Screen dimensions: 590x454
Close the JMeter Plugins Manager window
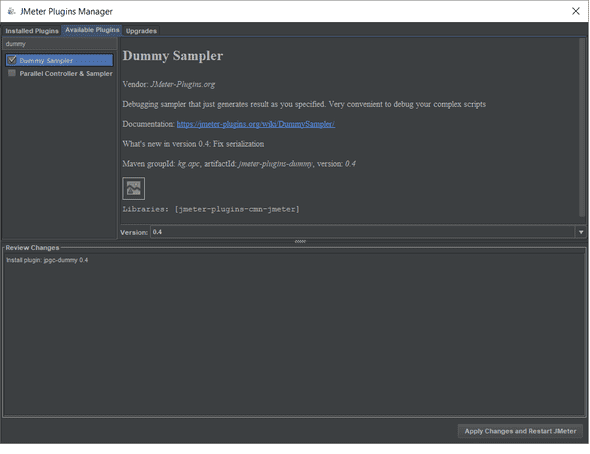[576, 11]
